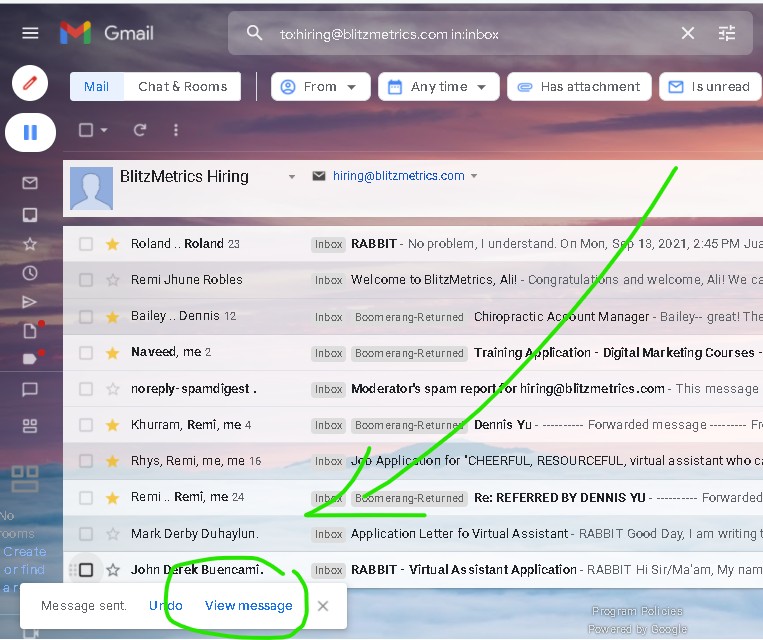Expand the select-all checkbox dropdown arrow

pyautogui.click(x=104, y=130)
